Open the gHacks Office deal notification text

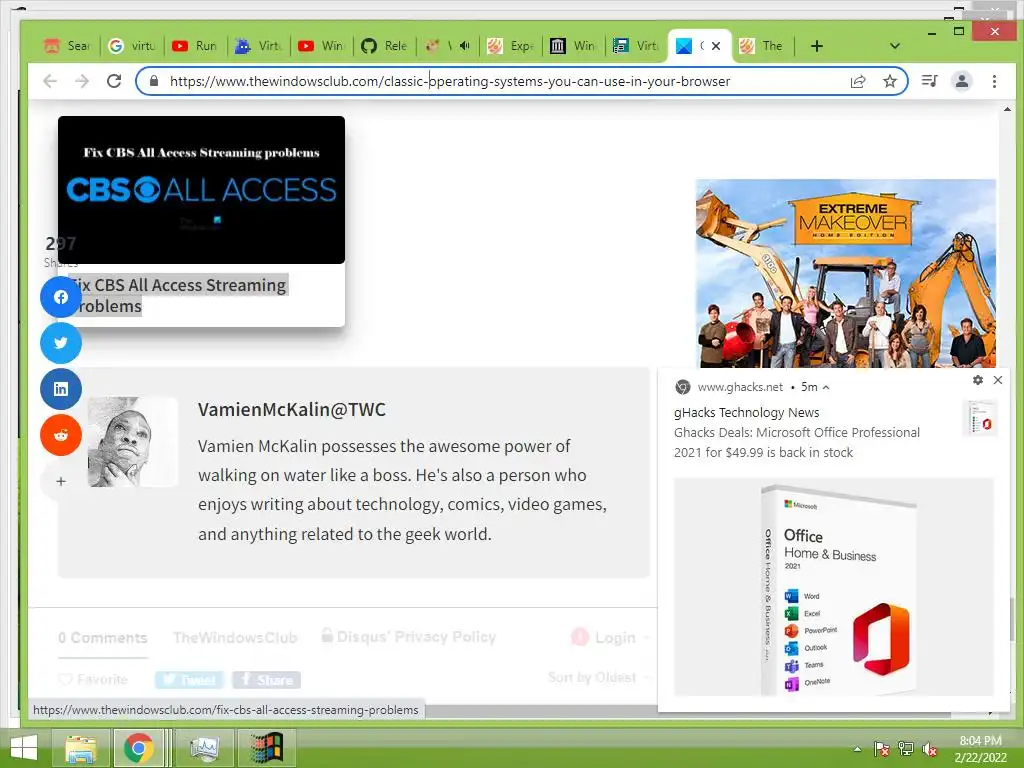797,442
